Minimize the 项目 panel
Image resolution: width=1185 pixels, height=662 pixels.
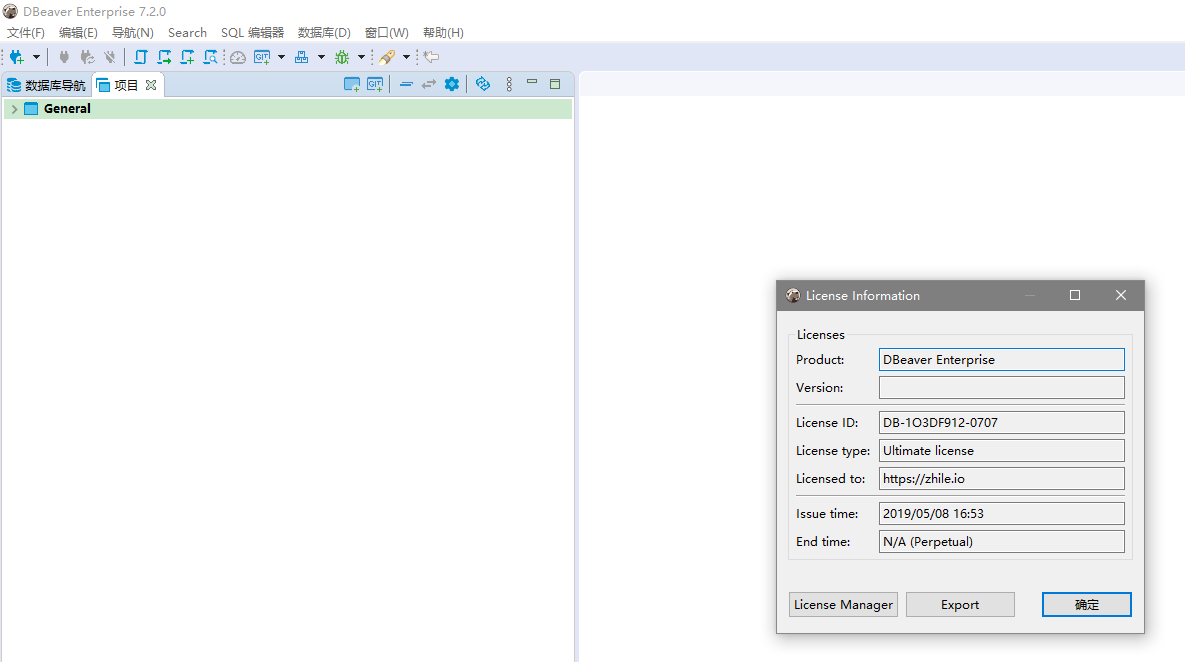532,82
